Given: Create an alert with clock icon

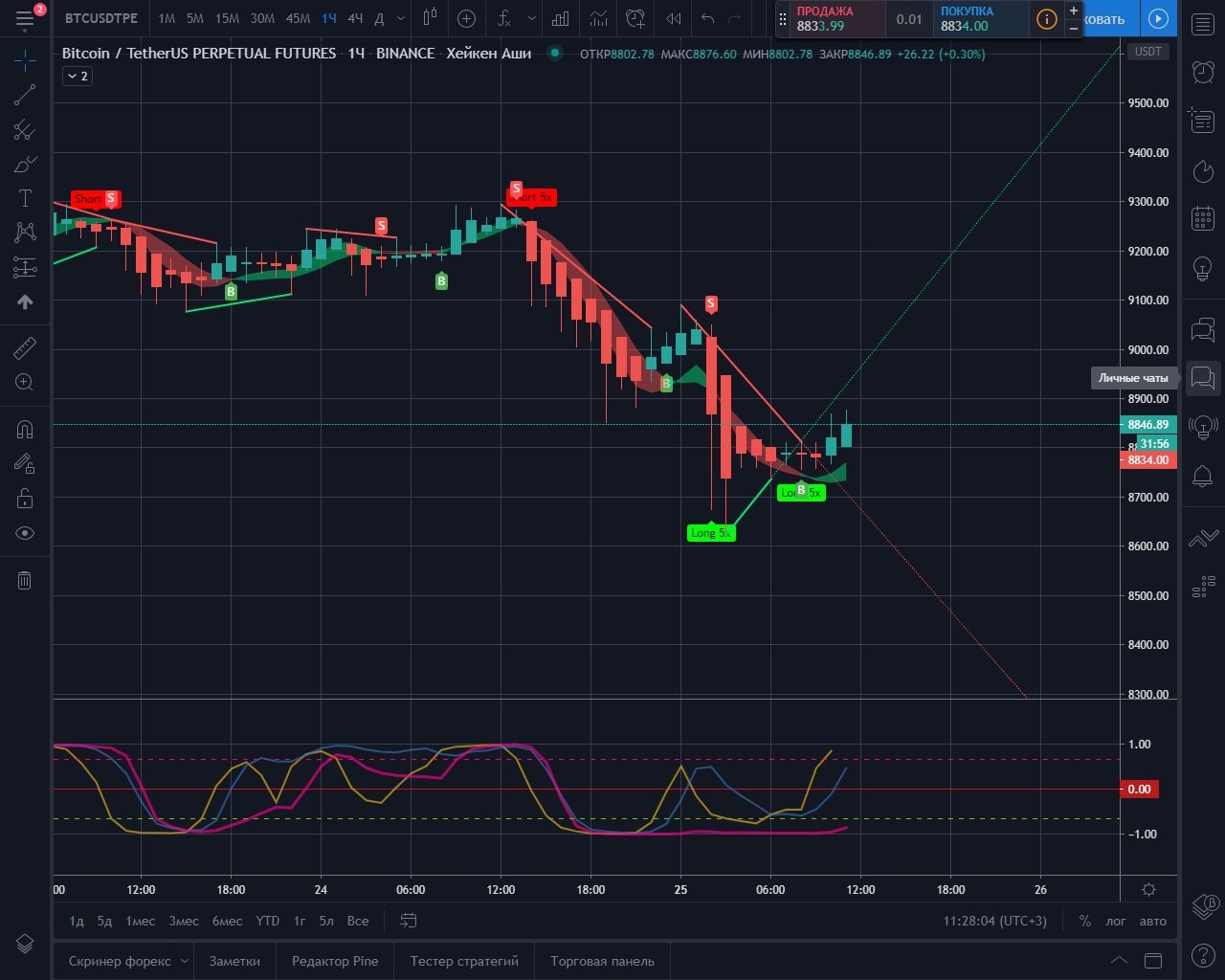Looking at the screenshot, I should point(635,18).
